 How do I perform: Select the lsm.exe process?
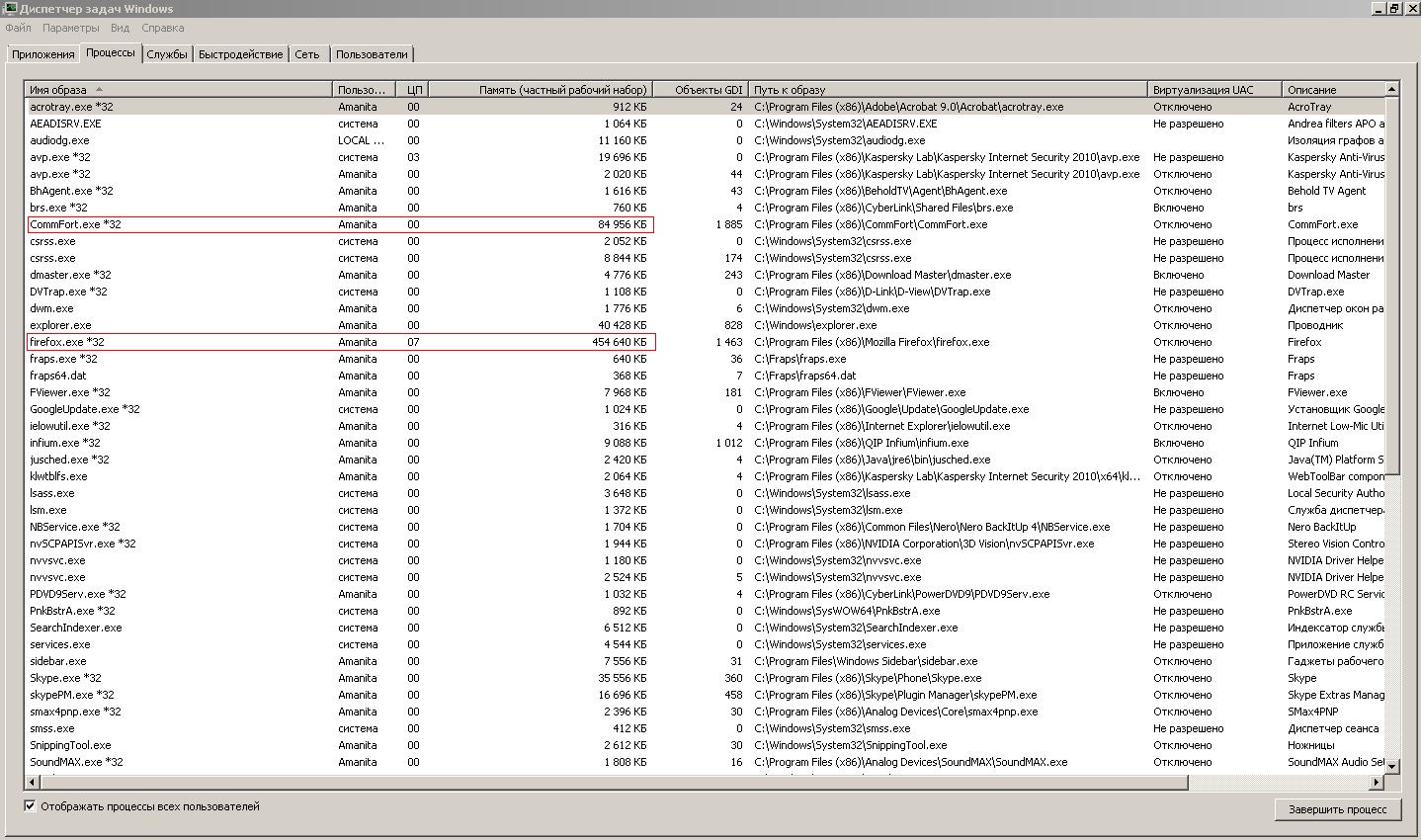(706, 510)
